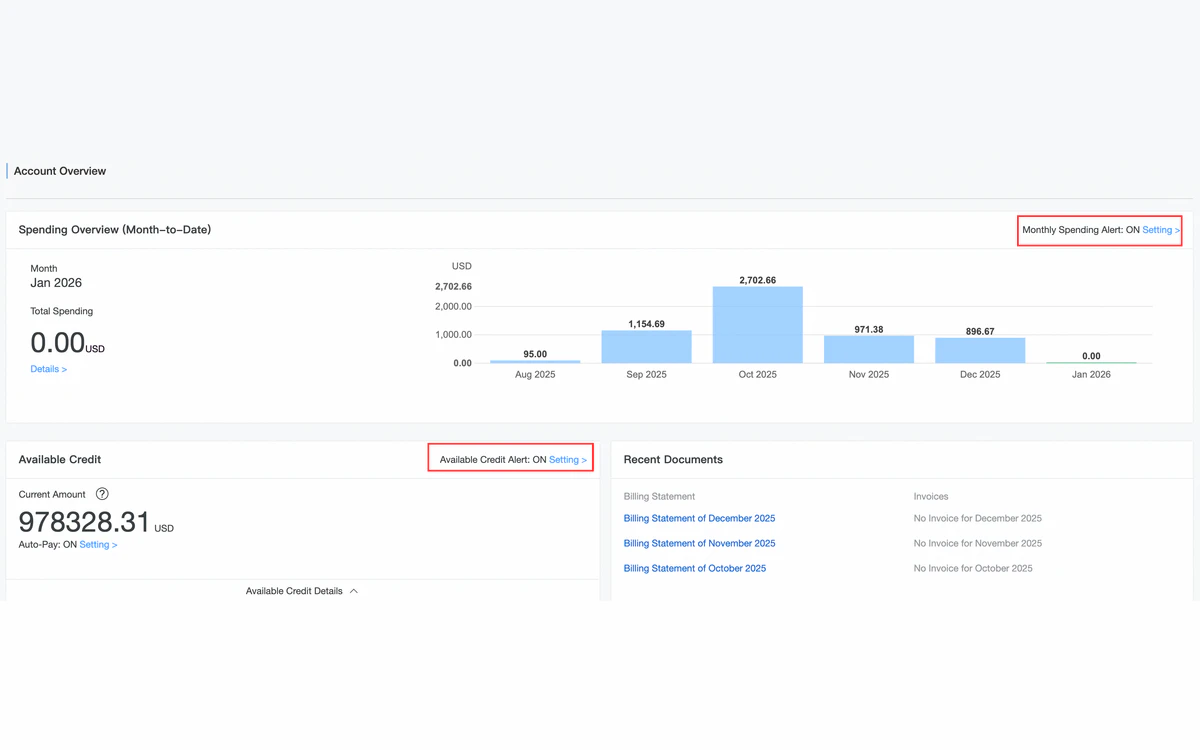Screen dimensions: 1200x750
Task: Click 'No Invoice for December 2025' text
Action: [x=978, y=518]
